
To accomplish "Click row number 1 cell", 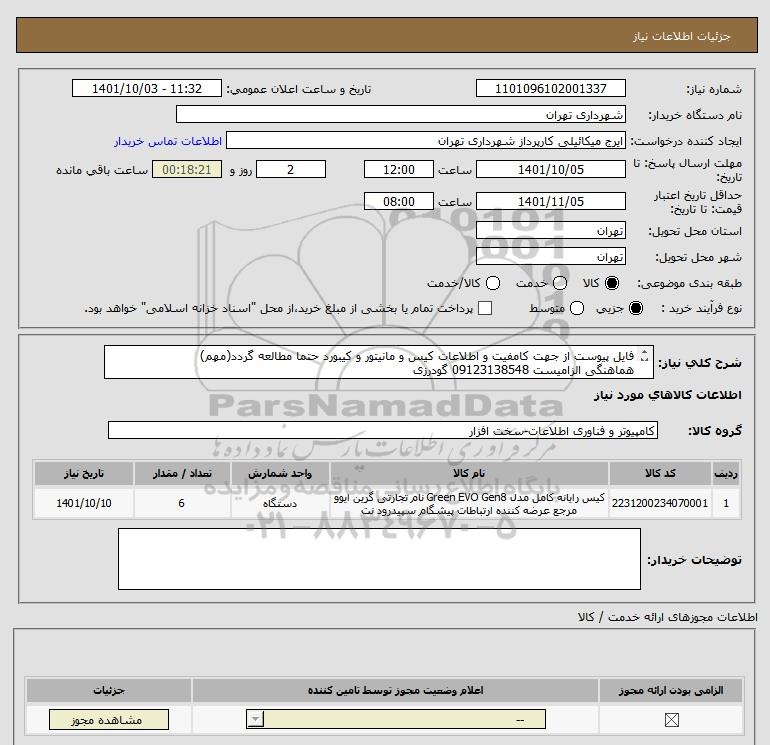I will pyautogui.click(x=726, y=503).
